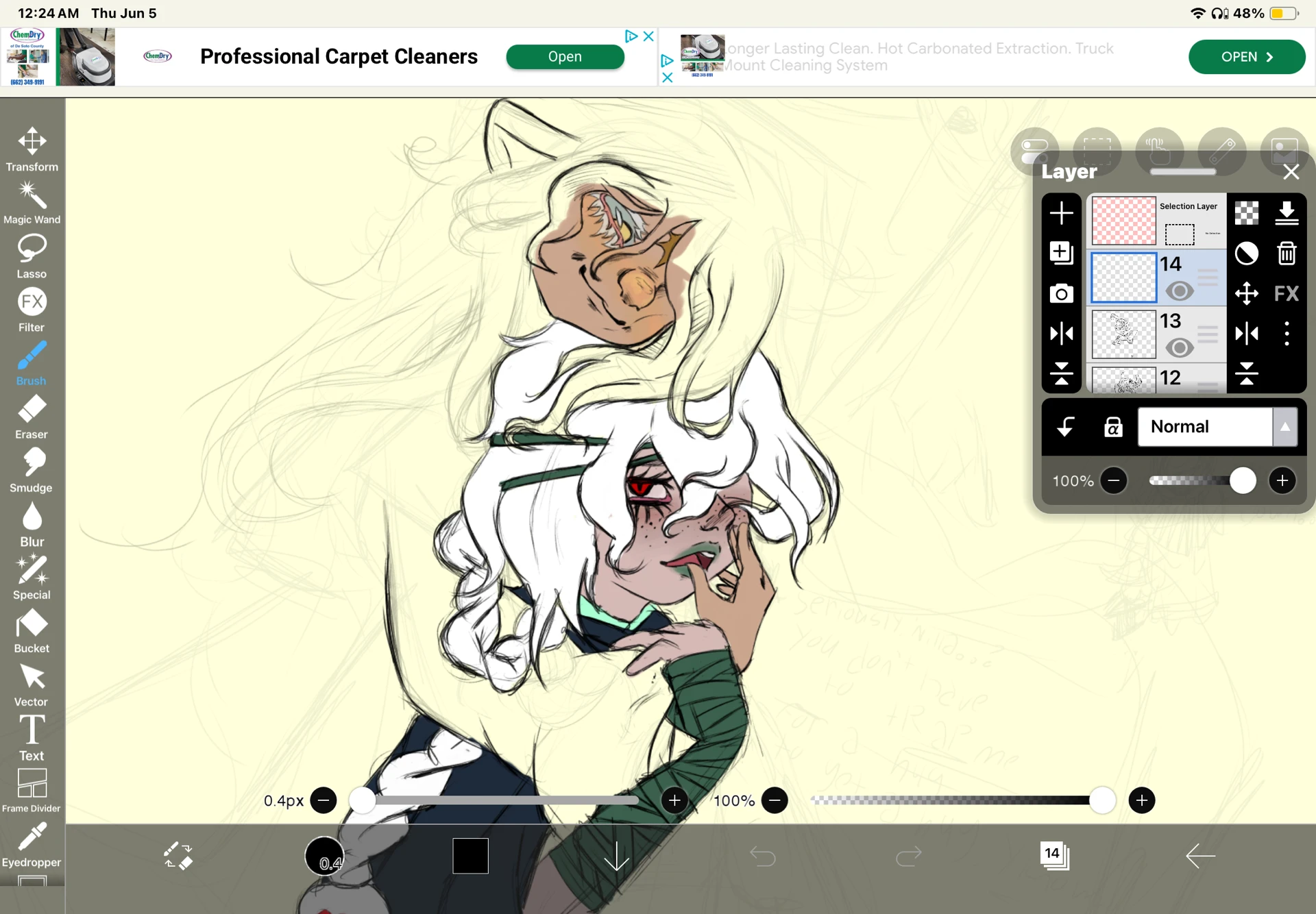Tap the Undo button
Viewport: 1316px width, 914px height.
coord(764,856)
